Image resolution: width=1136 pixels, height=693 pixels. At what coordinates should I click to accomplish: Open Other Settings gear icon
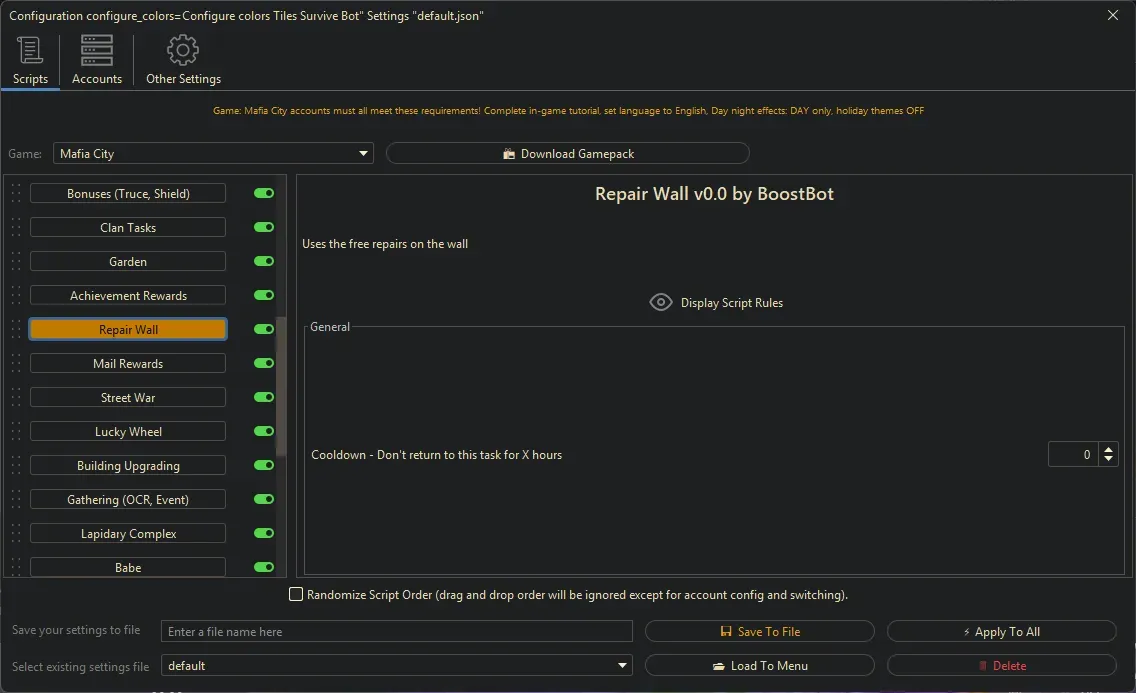183,50
